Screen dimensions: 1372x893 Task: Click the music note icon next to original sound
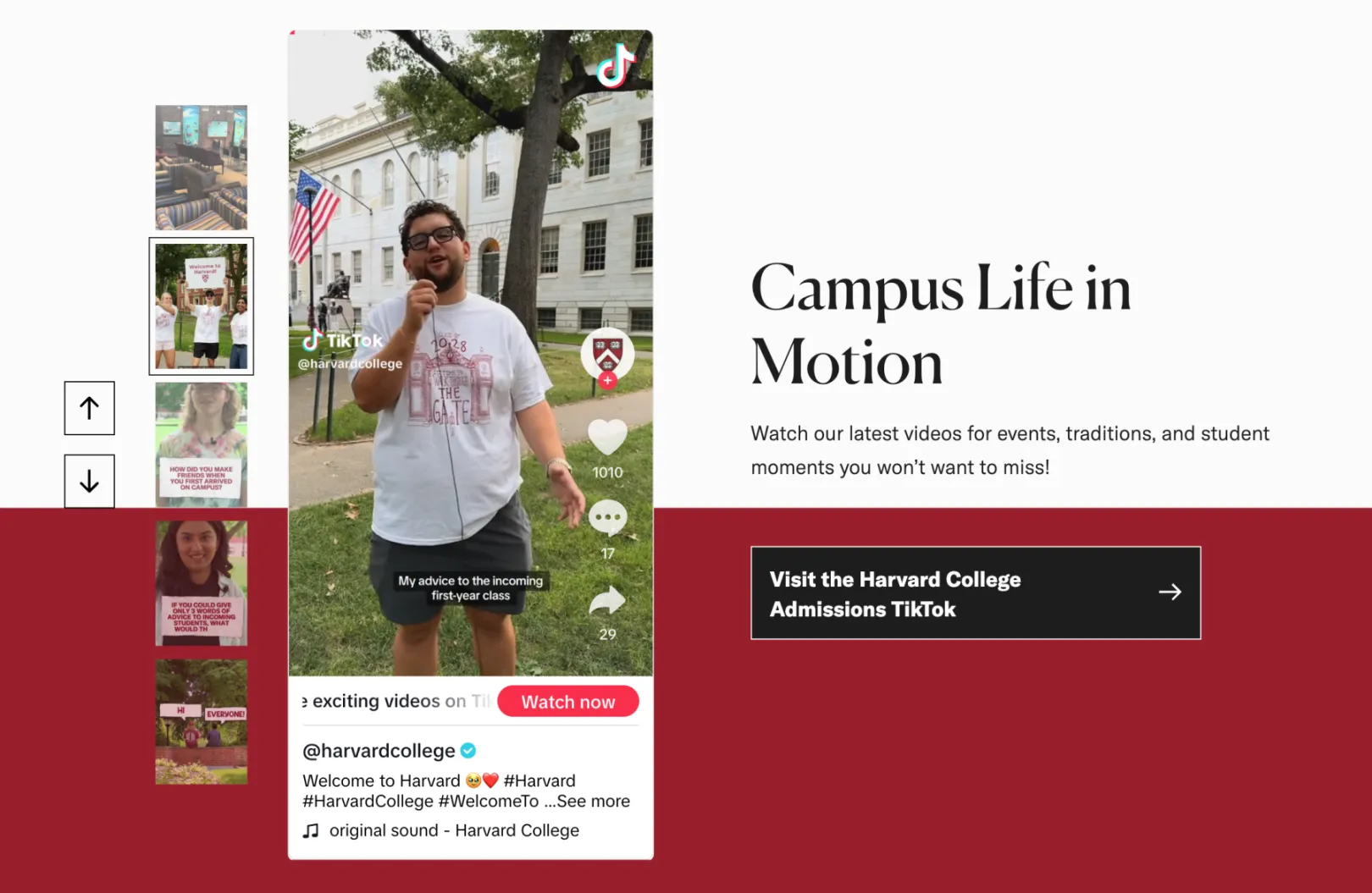pos(310,830)
